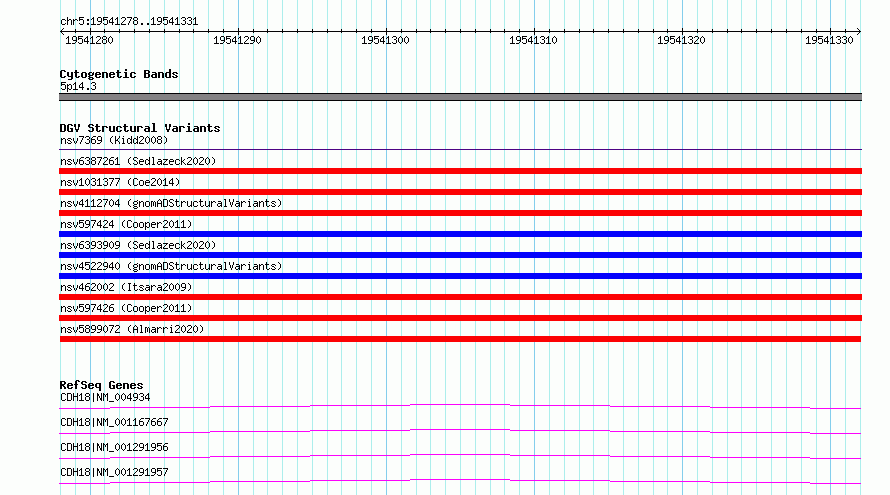Click ruler position 19541290
The image size is (890, 495).
237,40
